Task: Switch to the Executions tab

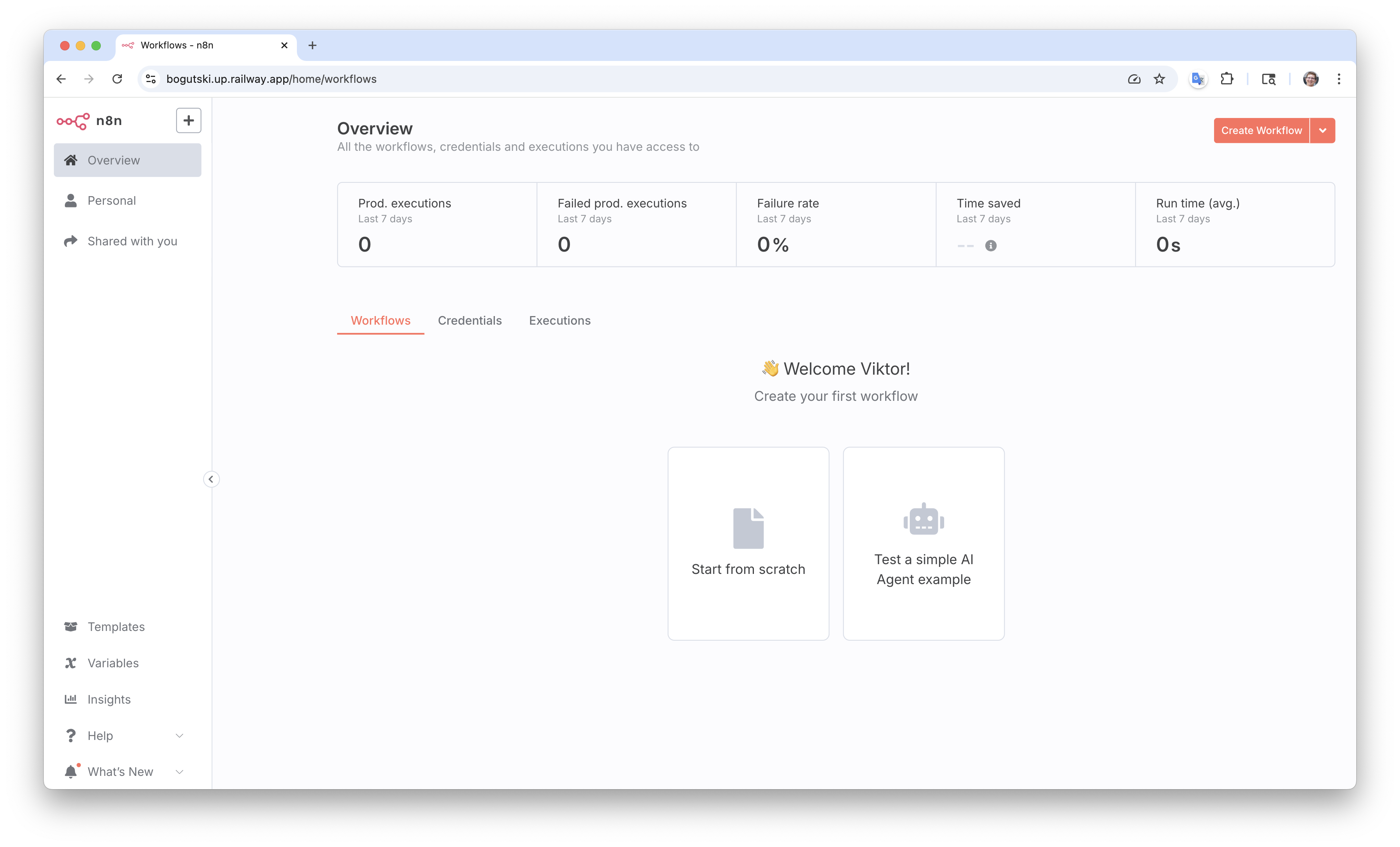Action: click(x=560, y=321)
